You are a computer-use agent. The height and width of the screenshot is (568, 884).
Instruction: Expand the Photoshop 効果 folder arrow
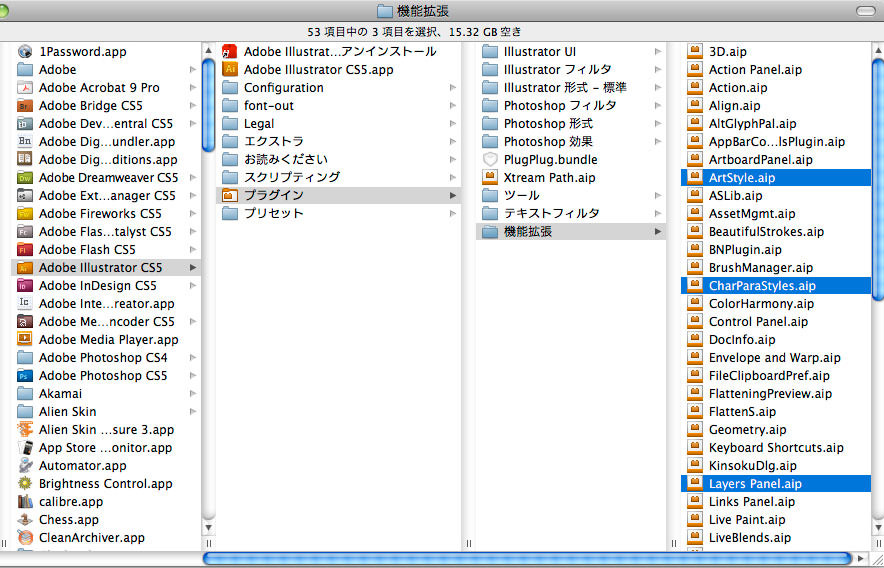point(657,142)
